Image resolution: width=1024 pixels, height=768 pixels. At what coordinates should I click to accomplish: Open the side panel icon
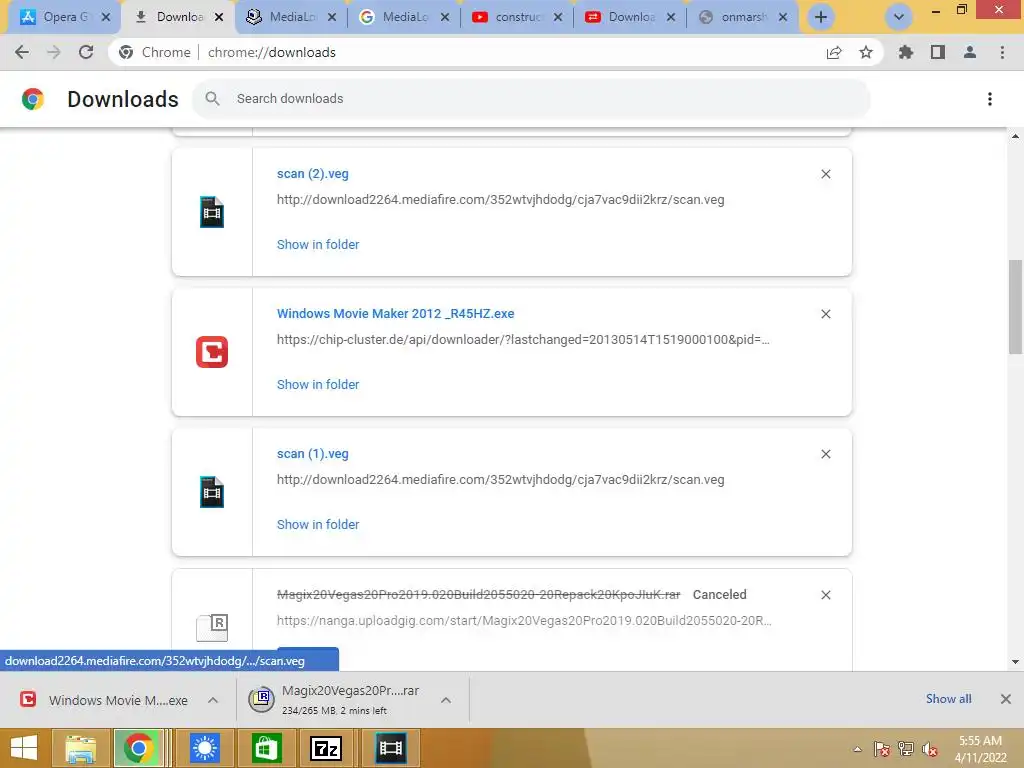tap(938, 52)
